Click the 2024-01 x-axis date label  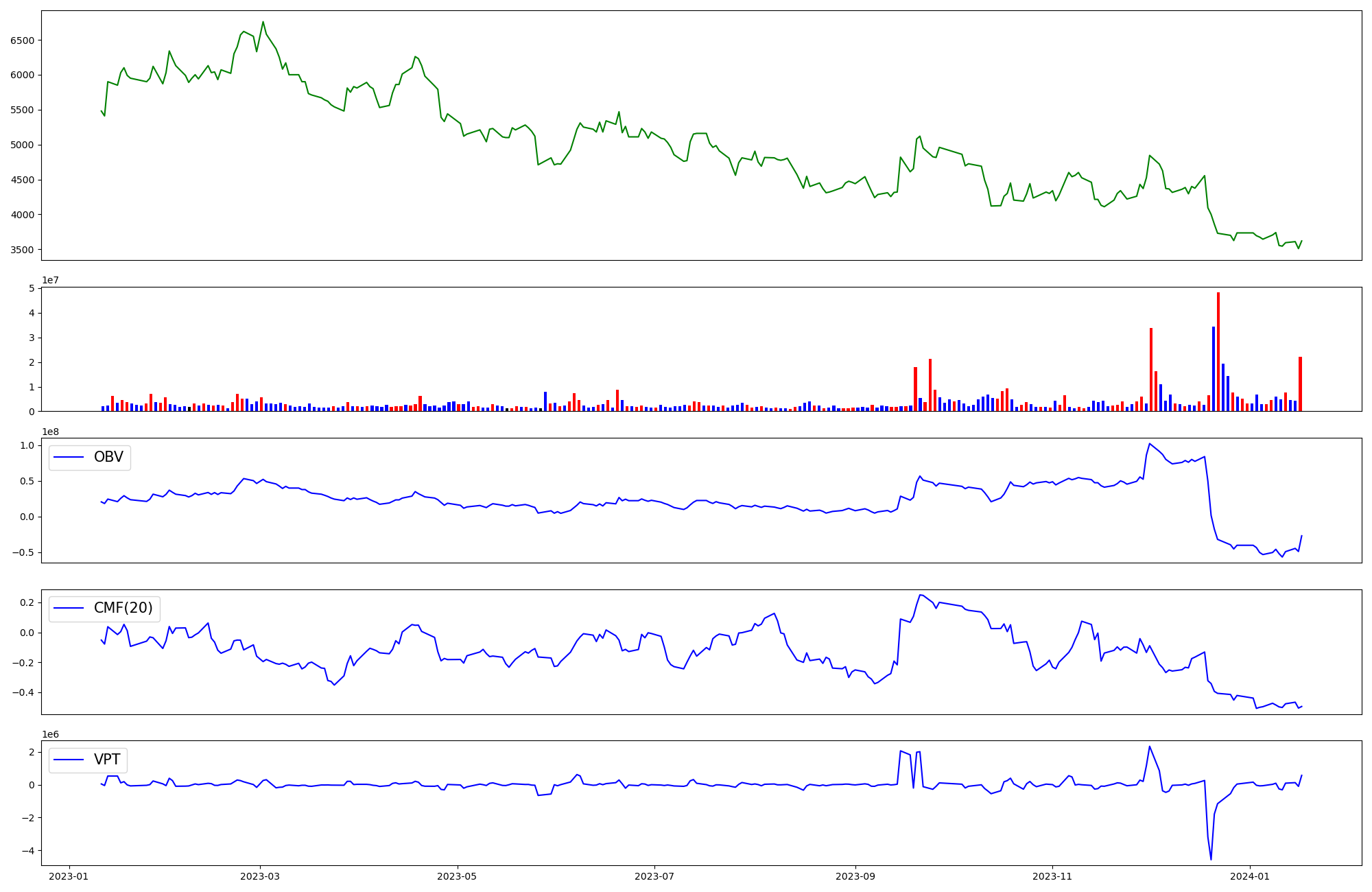(1250, 876)
